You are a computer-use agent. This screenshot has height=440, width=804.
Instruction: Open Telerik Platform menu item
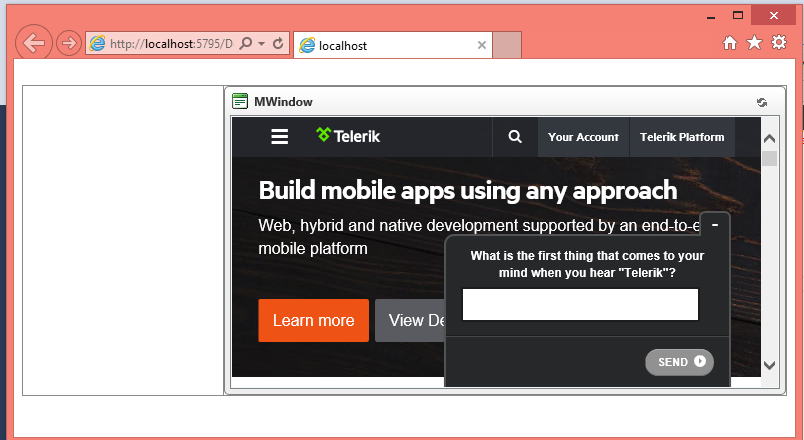coord(682,137)
